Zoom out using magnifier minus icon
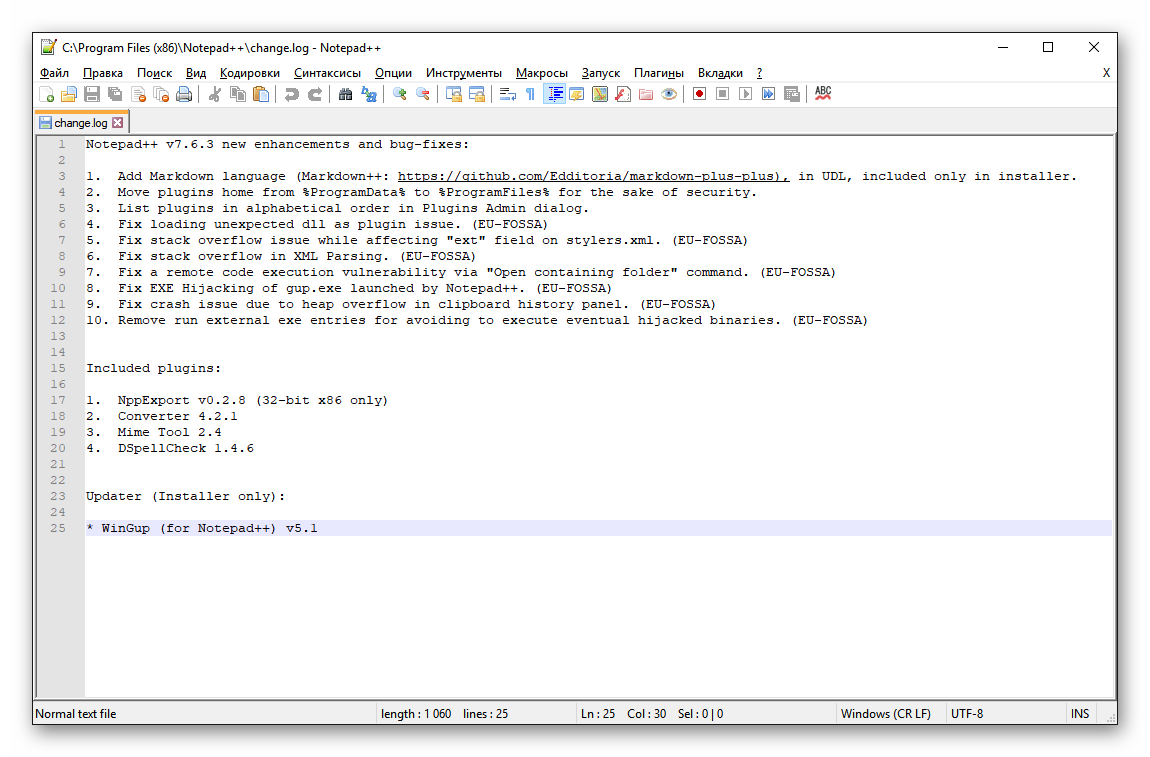Viewport: 1150px width, 757px height. click(422, 94)
